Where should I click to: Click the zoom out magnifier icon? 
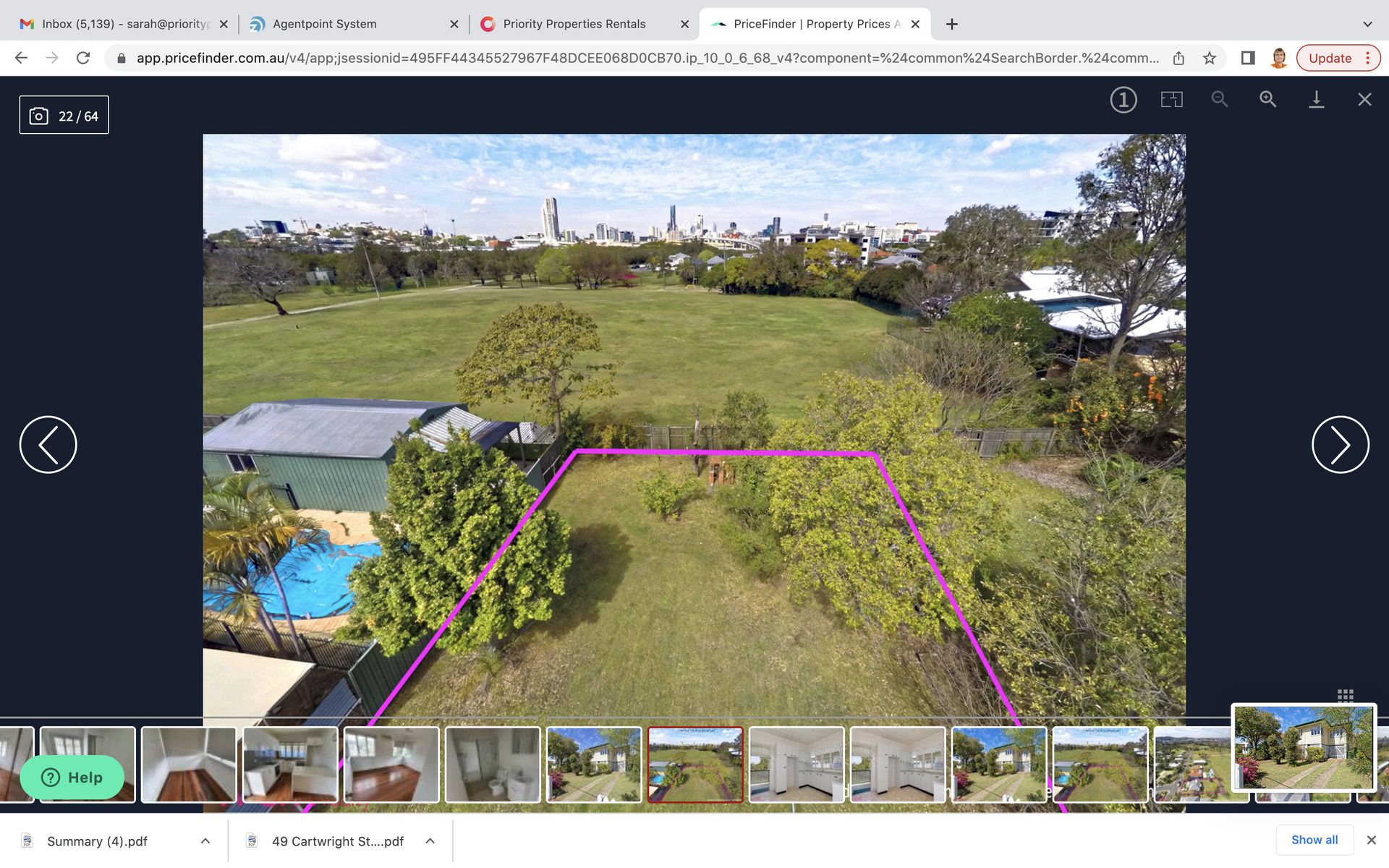(x=1220, y=99)
